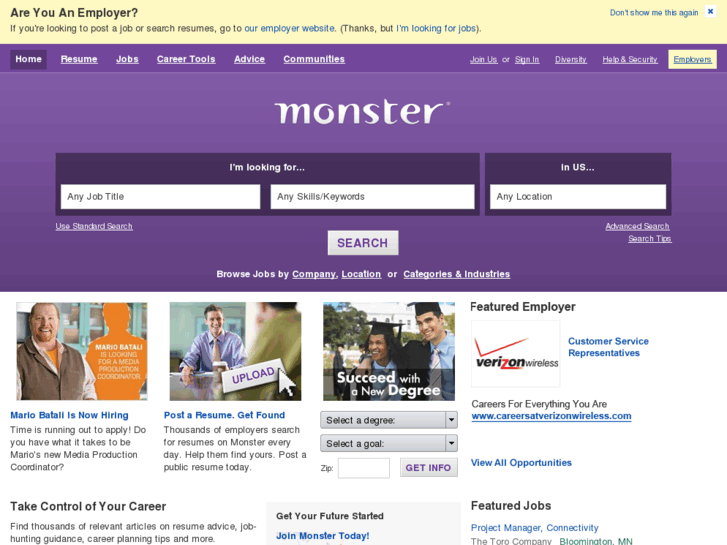The image size is (727, 545).
Task: Follow the "our employer website" link
Action: tap(289, 28)
